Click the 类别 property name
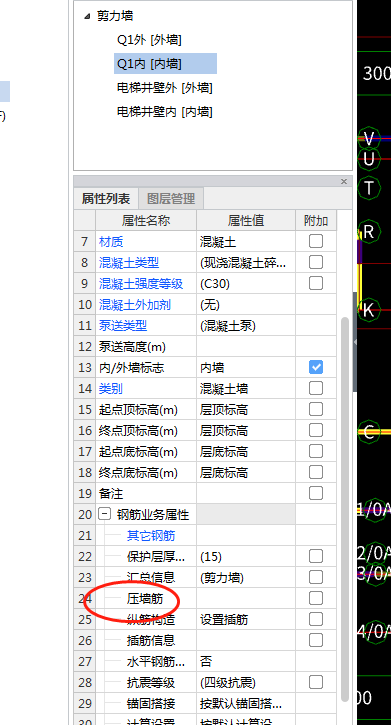Image resolution: width=391 pixels, height=725 pixels. [x=110, y=388]
